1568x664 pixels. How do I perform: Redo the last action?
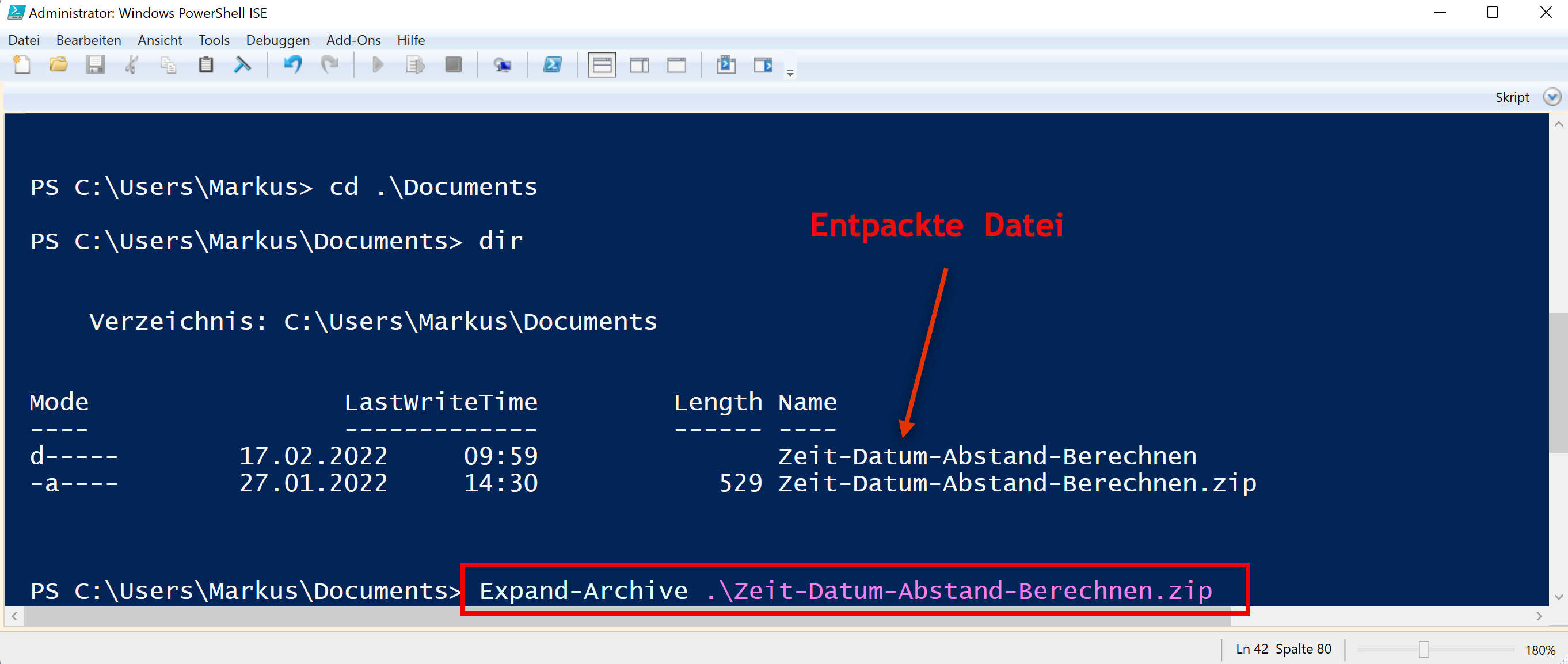coord(330,65)
